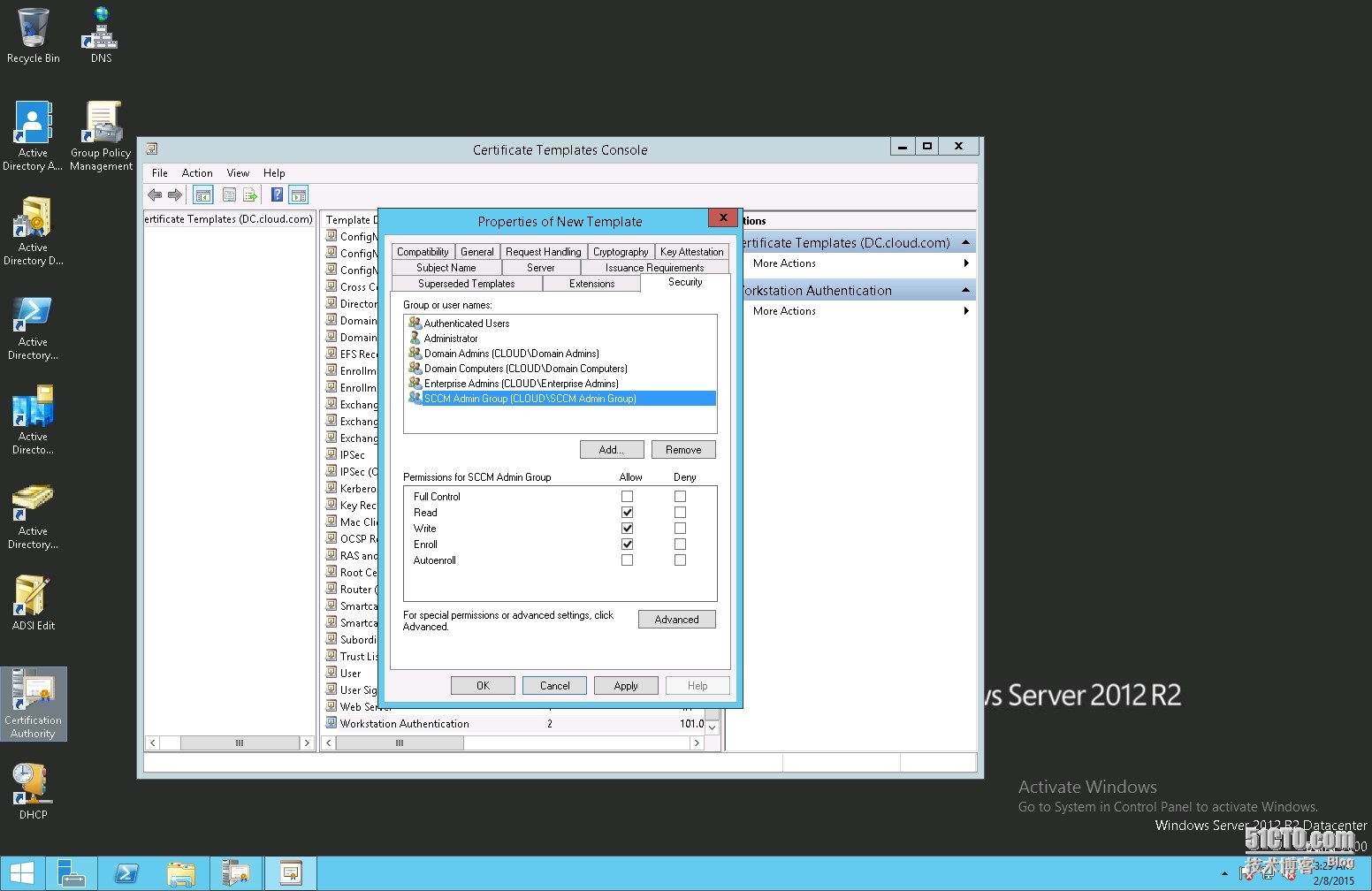Check Deny Read permission
The image size is (1372, 891).
(x=681, y=513)
